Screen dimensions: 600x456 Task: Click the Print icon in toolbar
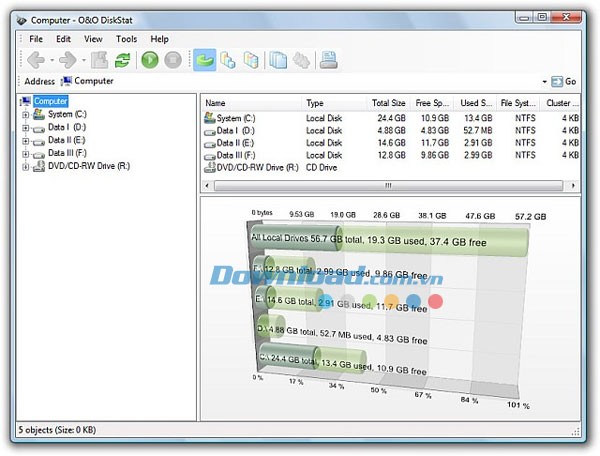[328, 61]
